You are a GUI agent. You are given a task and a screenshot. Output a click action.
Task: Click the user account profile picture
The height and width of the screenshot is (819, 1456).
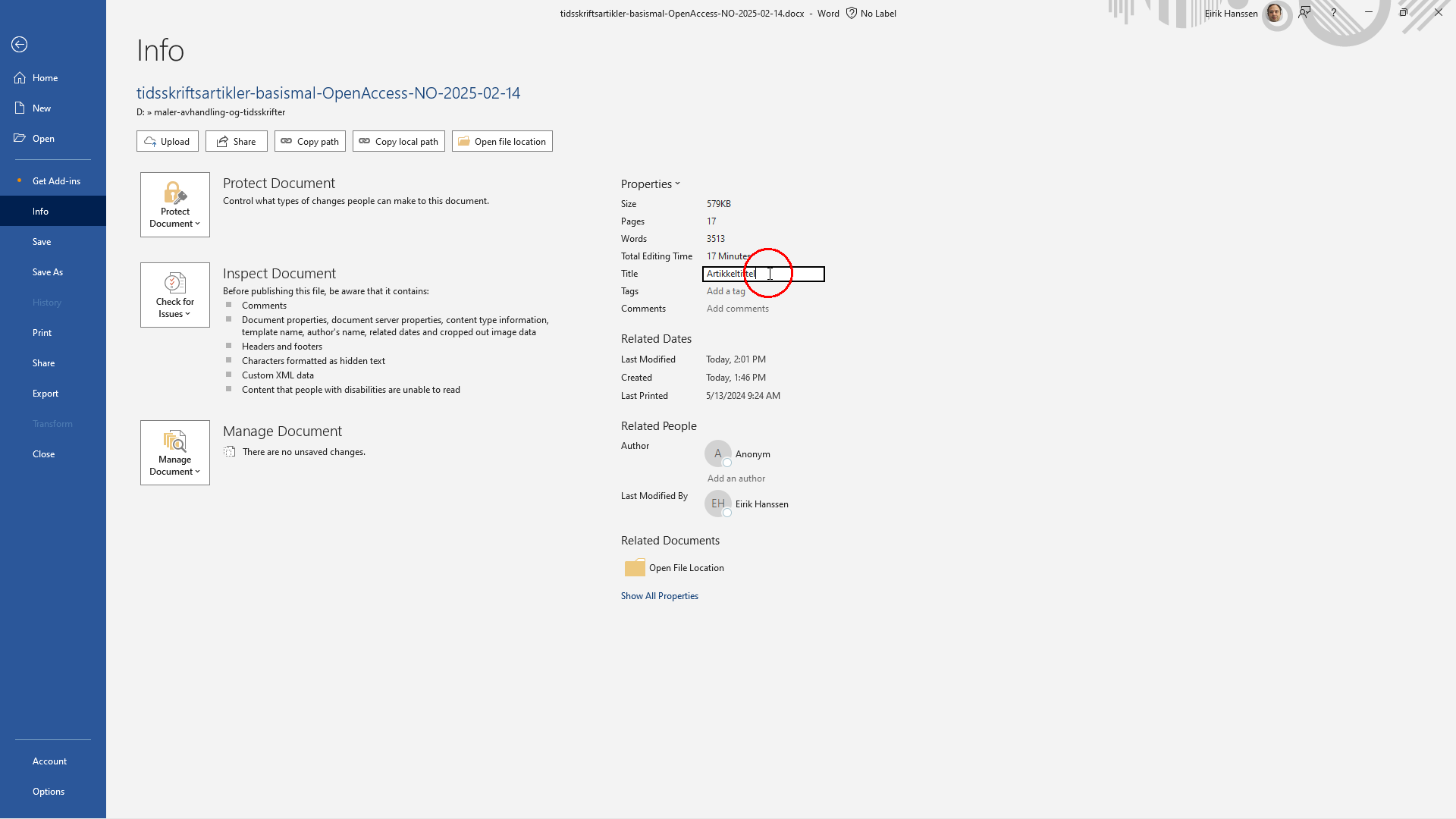click(1275, 13)
